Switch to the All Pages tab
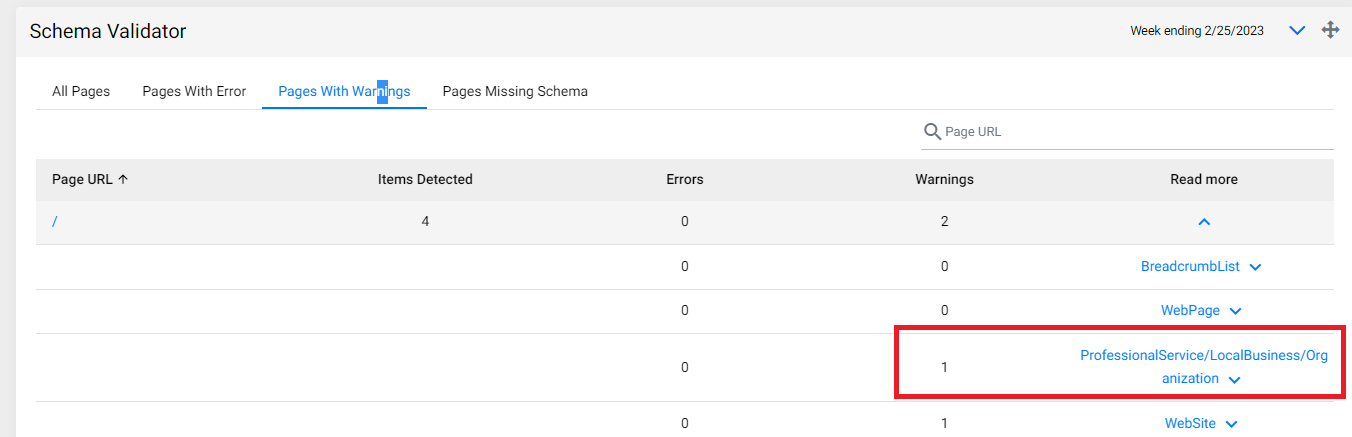The height and width of the screenshot is (437, 1352). tap(81, 91)
